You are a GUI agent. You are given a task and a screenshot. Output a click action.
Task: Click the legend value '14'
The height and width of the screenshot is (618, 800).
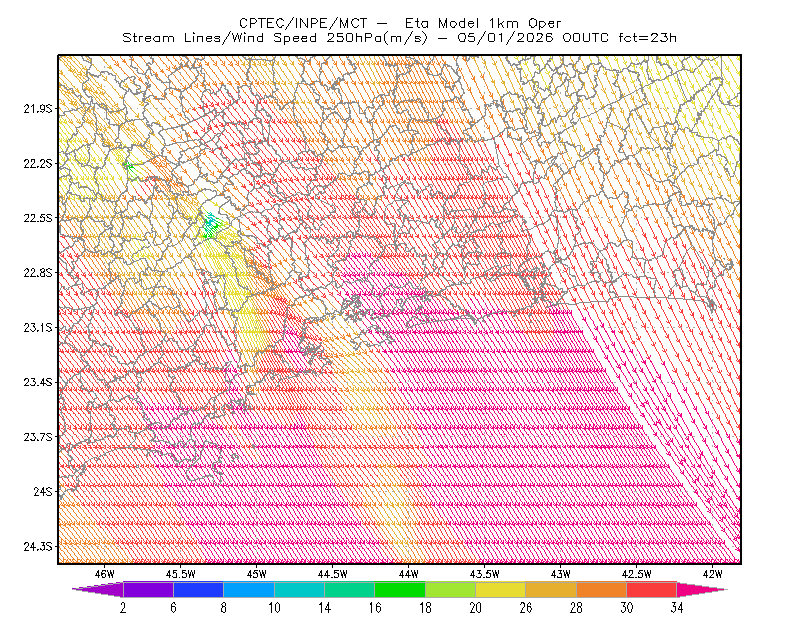point(324,608)
